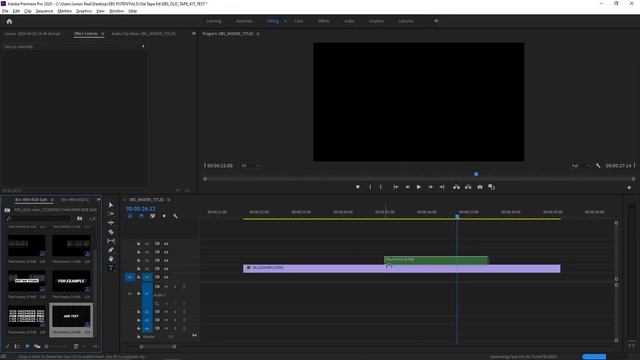
Task: Switch to the Effects workspace
Action: click(324, 21)
